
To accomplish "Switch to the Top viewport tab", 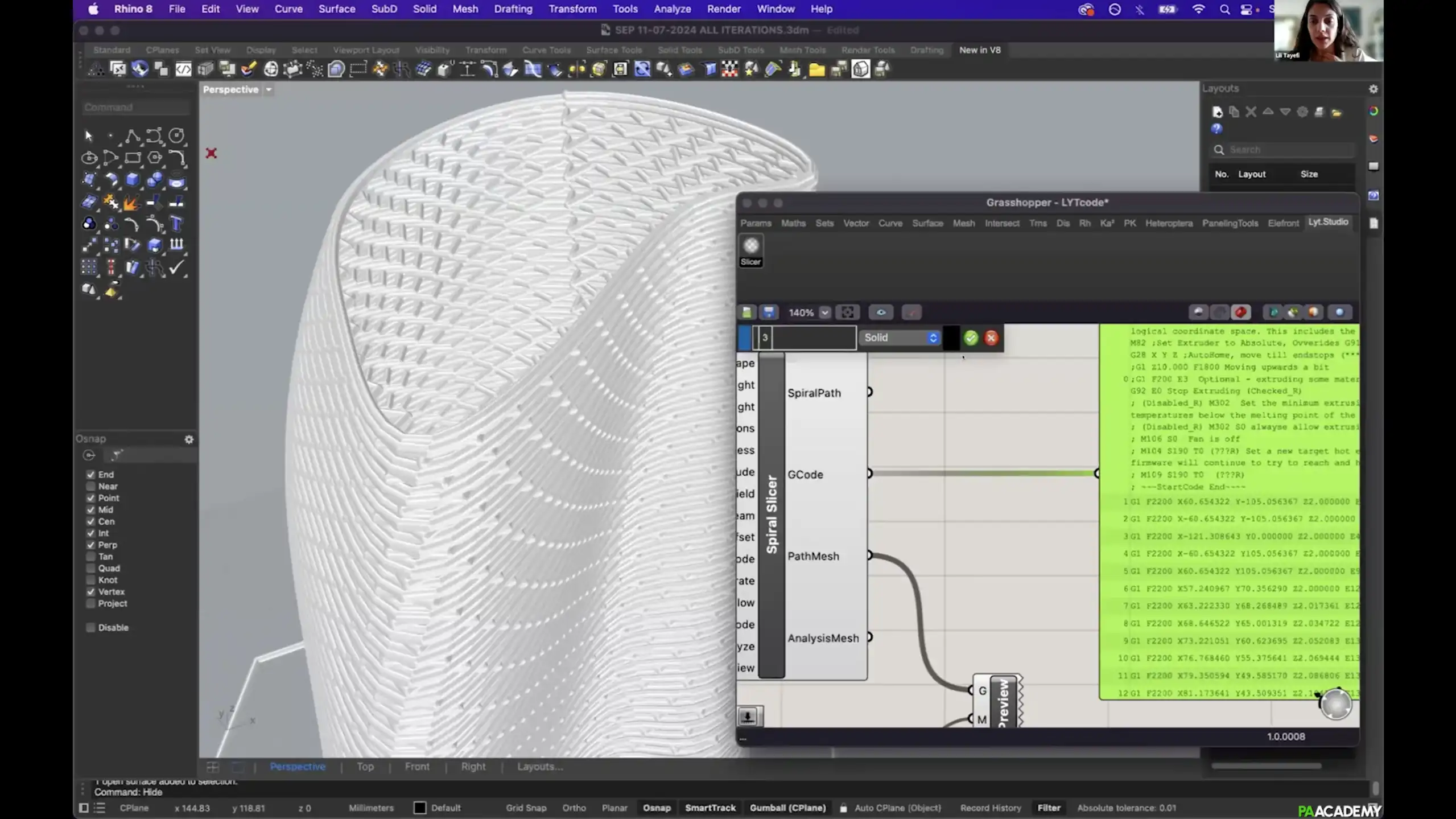I will (365, 767).
